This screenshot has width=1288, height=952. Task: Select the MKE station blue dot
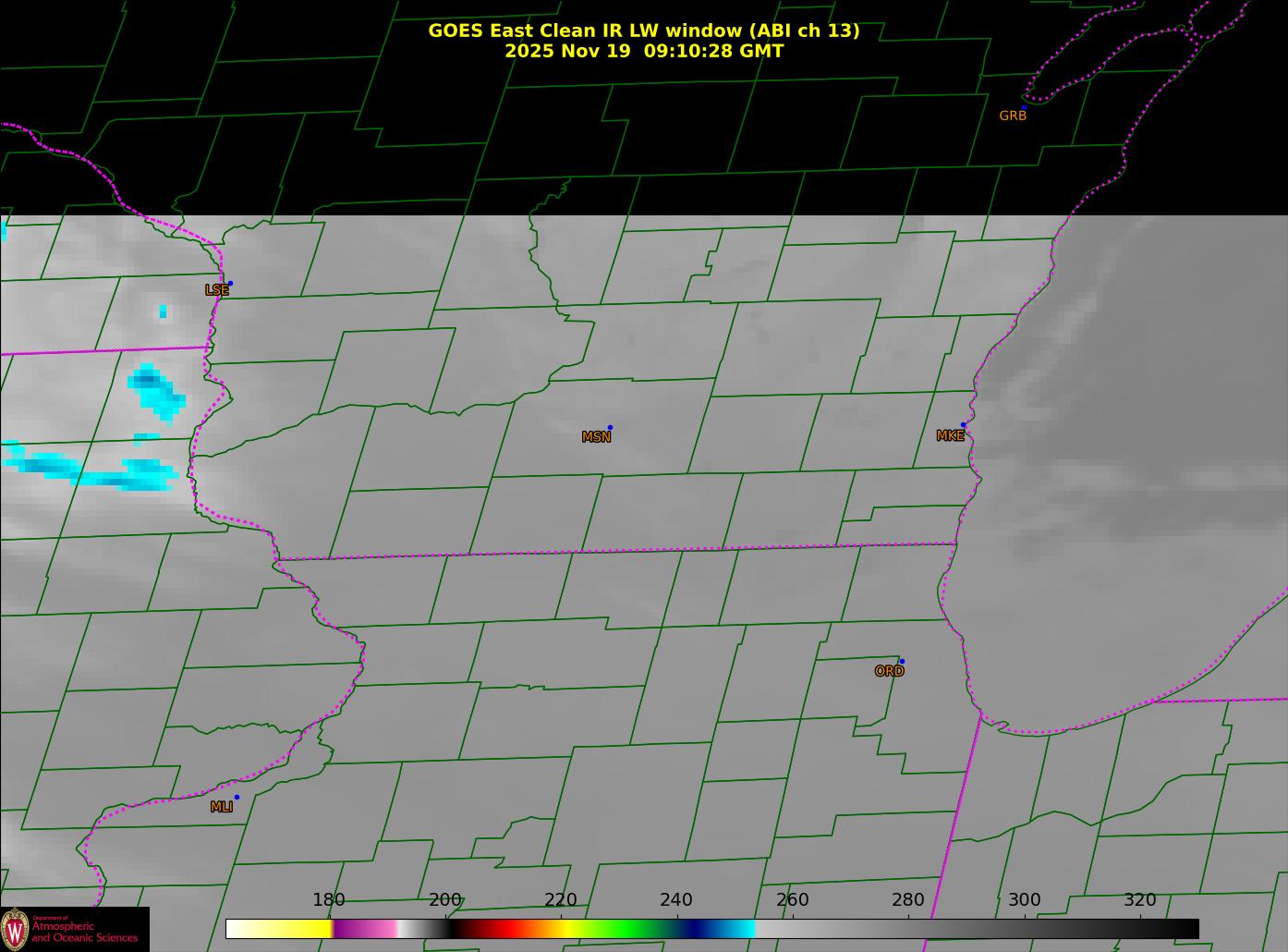click(963, 425)
